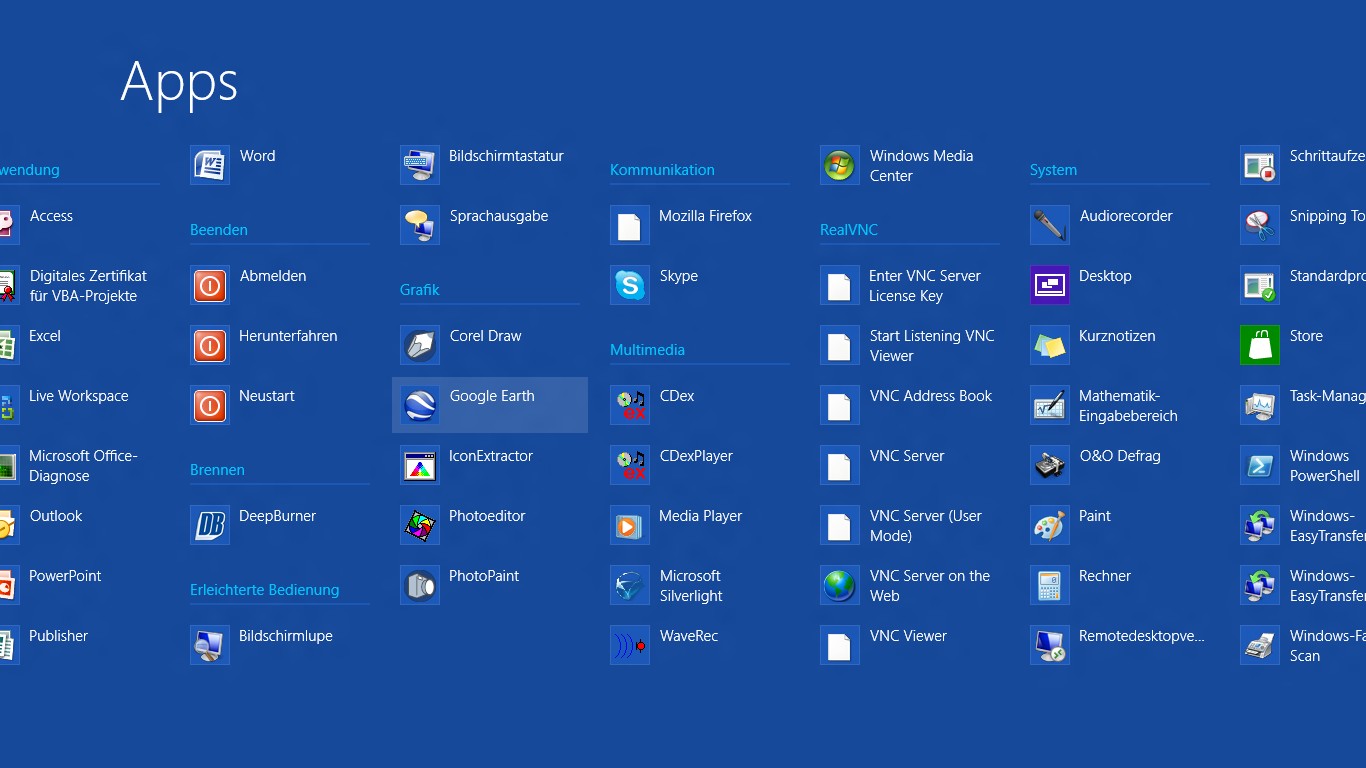
Task: Click the Audiorecorder microphone icon
Action: [1050, 225]
